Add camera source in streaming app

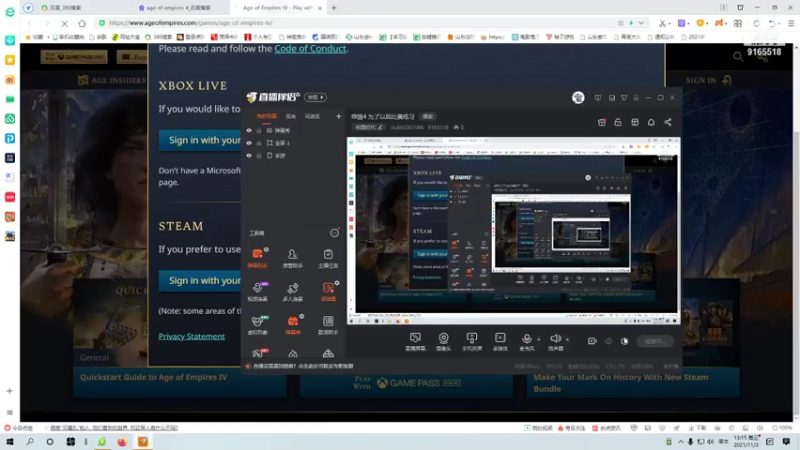click(x=443, y=341)
